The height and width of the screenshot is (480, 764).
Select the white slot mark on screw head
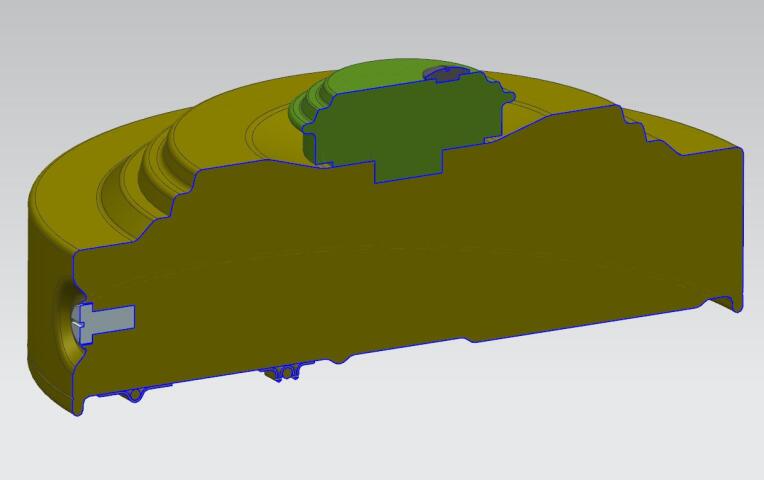(77, 323)
